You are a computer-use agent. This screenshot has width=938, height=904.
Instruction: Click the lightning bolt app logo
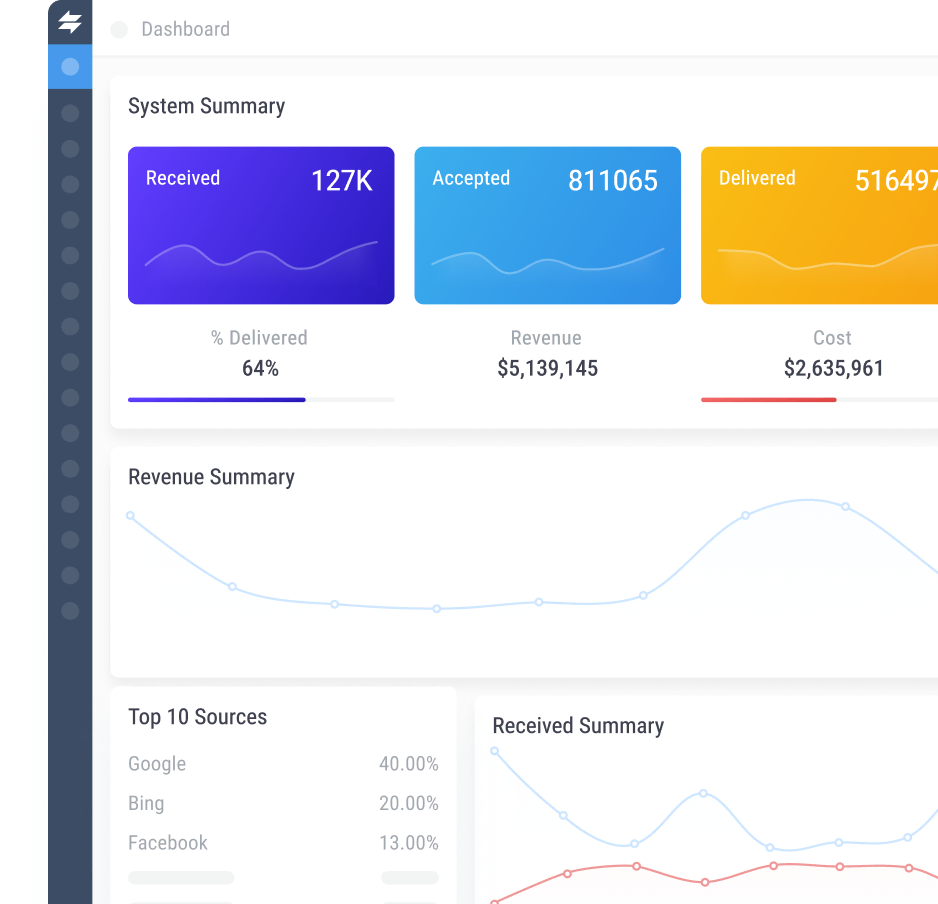click(70, 22)
